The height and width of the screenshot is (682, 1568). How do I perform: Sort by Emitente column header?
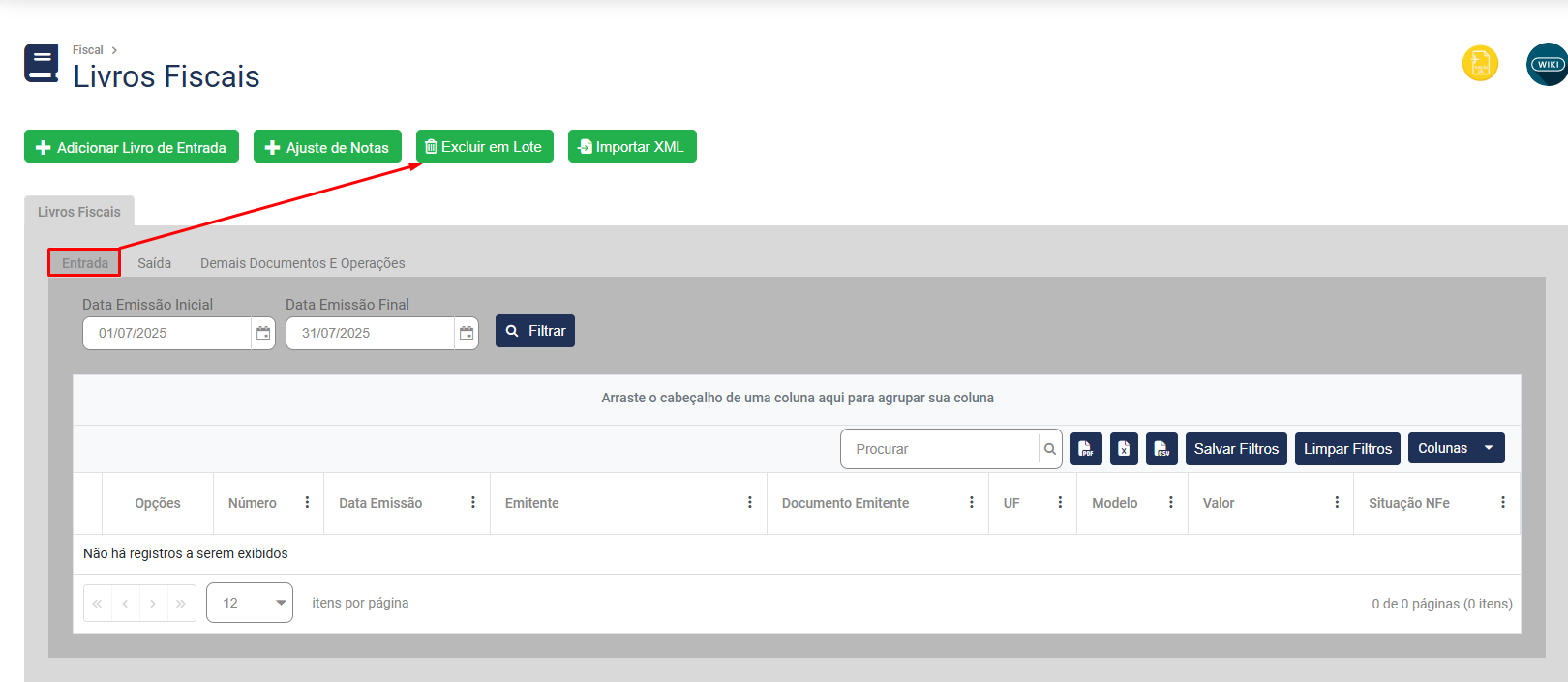coord(532,503)
